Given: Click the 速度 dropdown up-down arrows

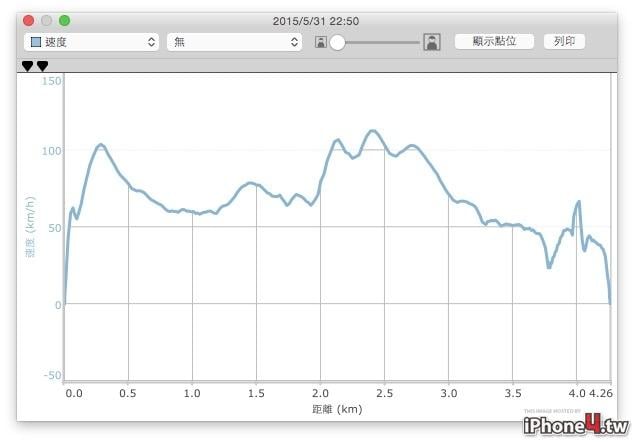Looking at the screenshot, I should pos(151,42).
